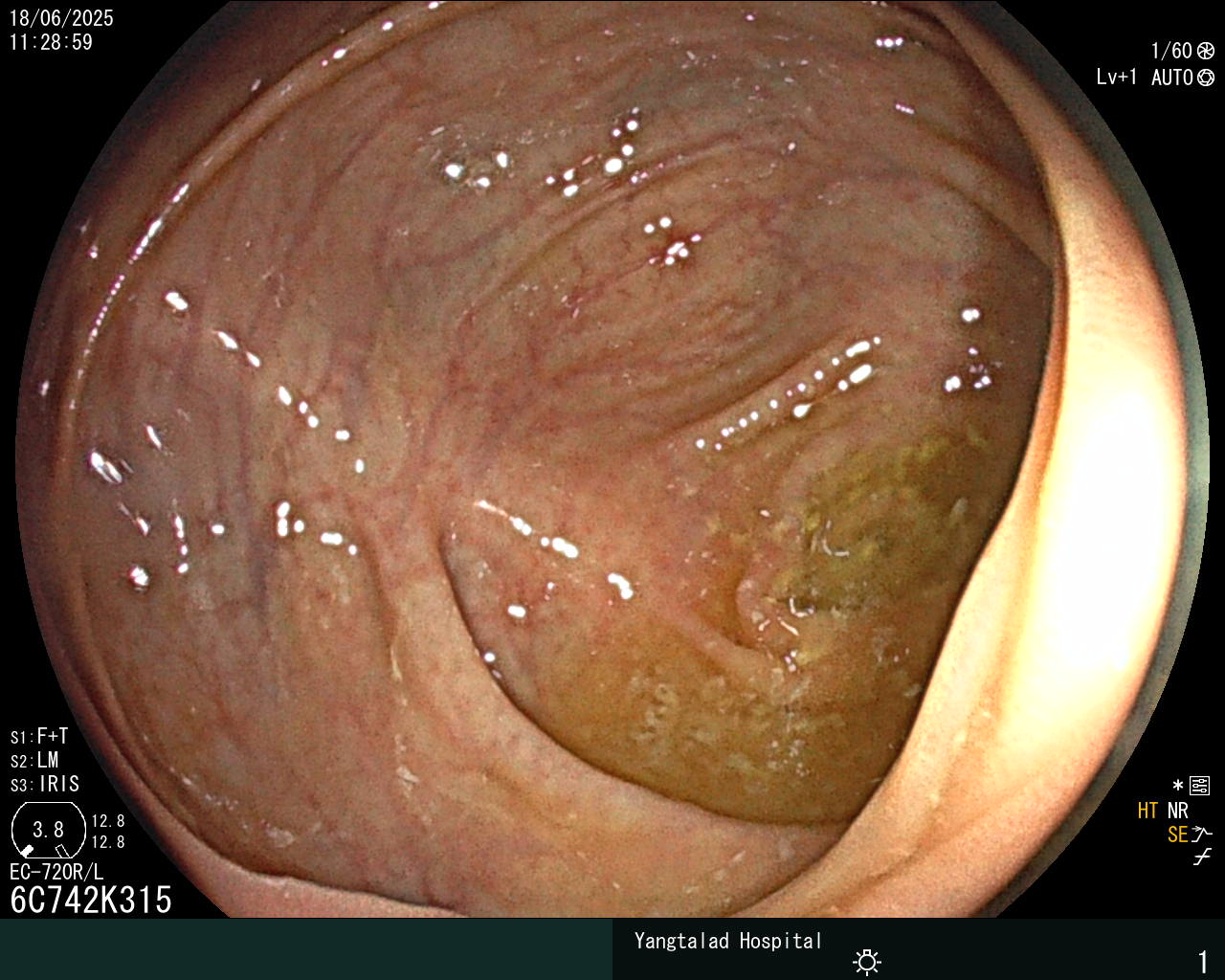The height and width of the screenshot is (980, 1225).
Task: Click the NR noise reduction indicator
Action: click(1177, 811)
